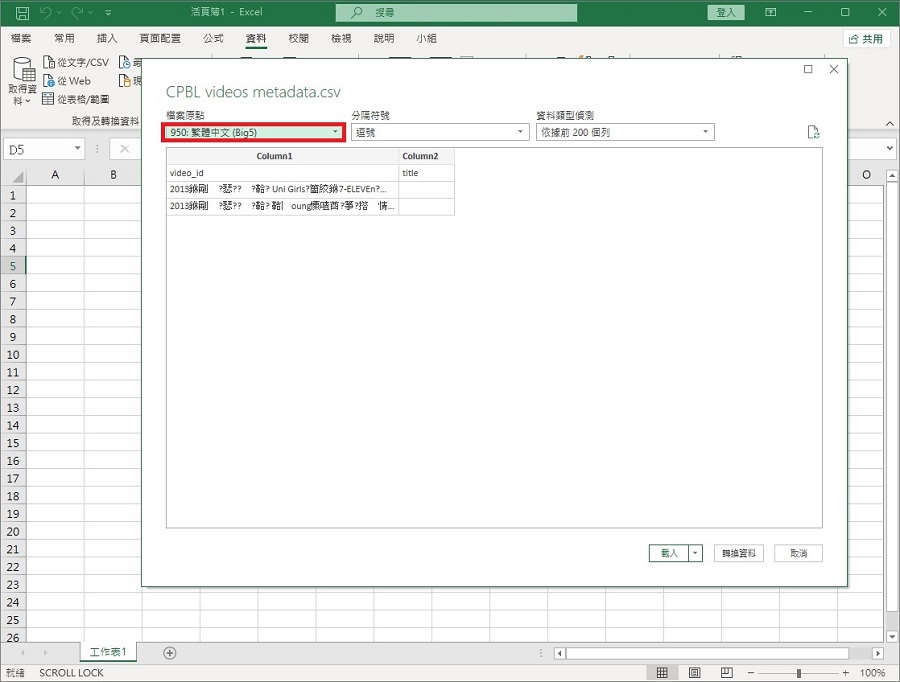Click the Get Data (取得資料) icon
Screen dimensions: 900x682
pos(24,70)
